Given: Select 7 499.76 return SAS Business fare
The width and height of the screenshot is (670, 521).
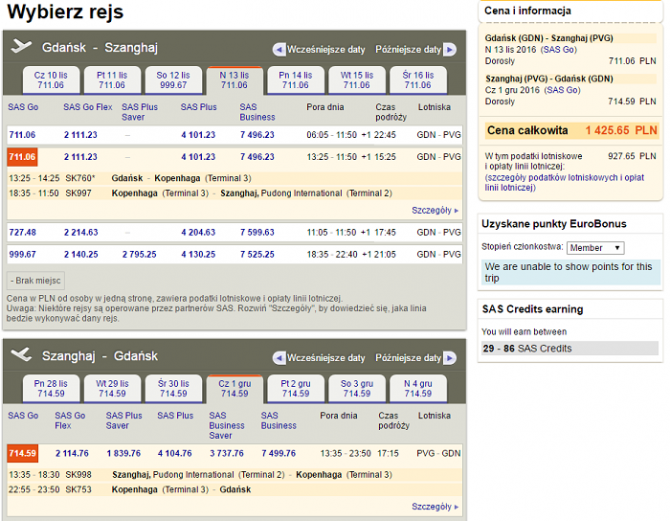Looking at the screenshot, I should 279,453.
